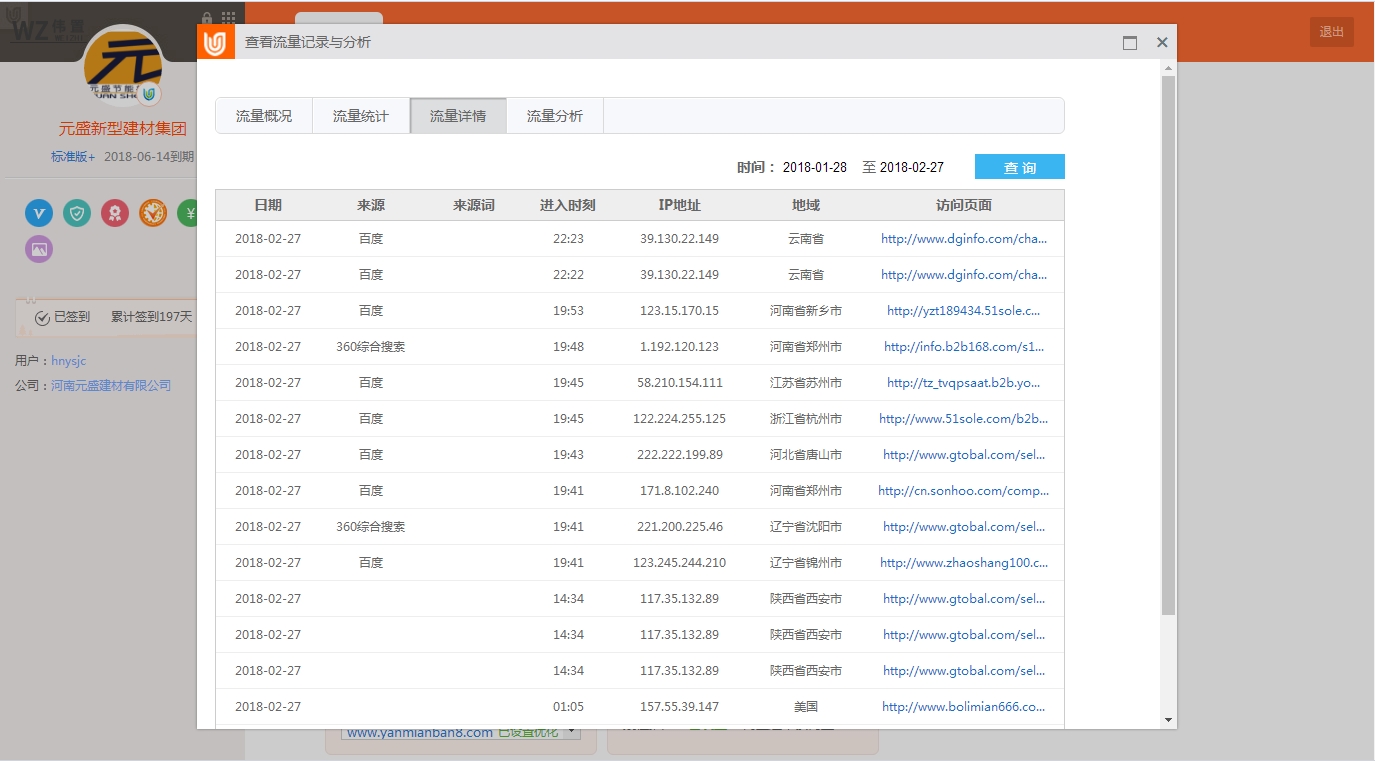
Task: Click the red award ribbon badge icon
Action: [x=115, y=212]
